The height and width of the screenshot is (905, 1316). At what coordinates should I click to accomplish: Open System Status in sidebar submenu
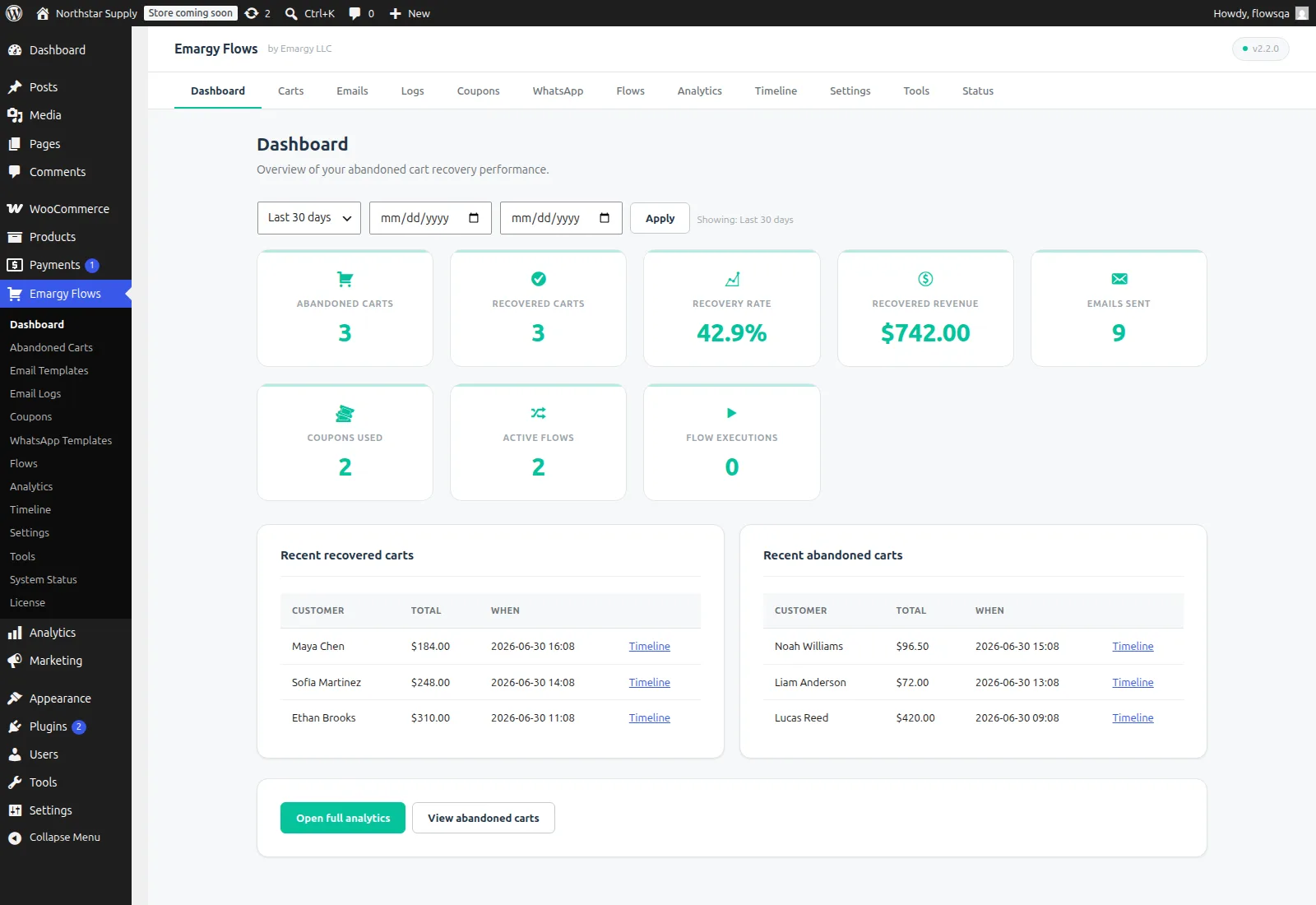pos(44,580)
